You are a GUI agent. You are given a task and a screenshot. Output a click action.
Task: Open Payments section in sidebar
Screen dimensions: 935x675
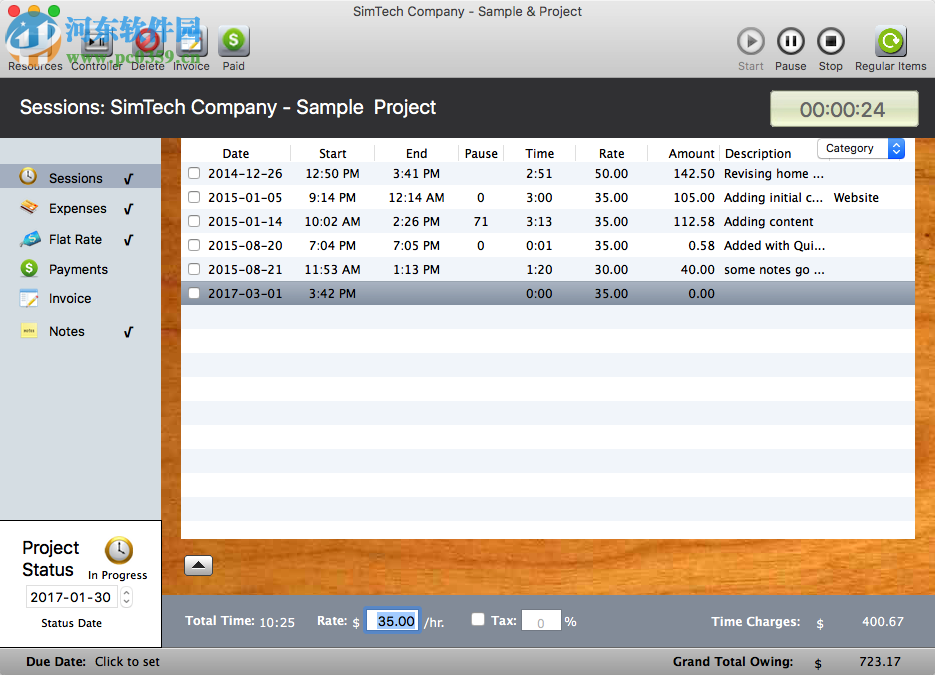click(x=78, y=269)
